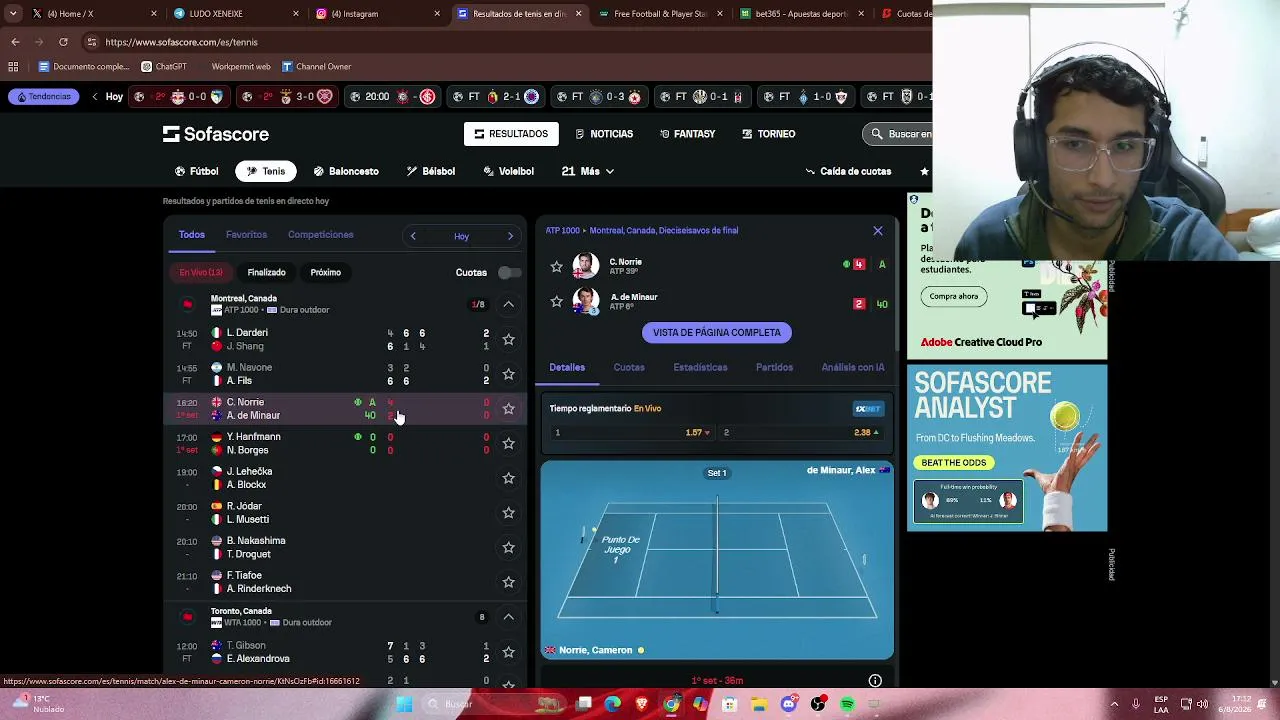Open the Estadísticas tab in match details
This screenshot has width=1280, height=720.
coord(700,368)
